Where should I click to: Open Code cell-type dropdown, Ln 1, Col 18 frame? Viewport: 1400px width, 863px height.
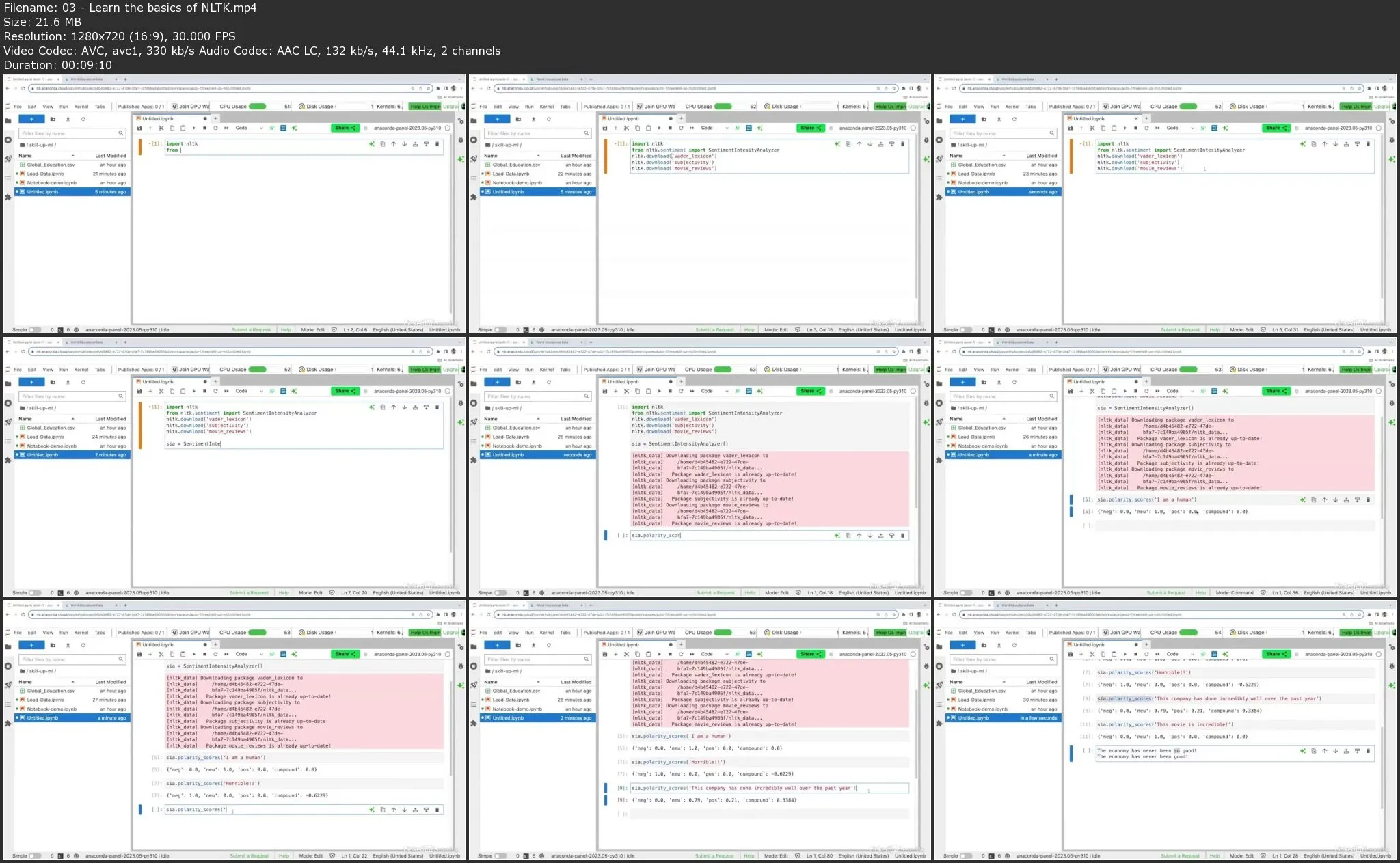pyautogui.click(x=714, y=391)
